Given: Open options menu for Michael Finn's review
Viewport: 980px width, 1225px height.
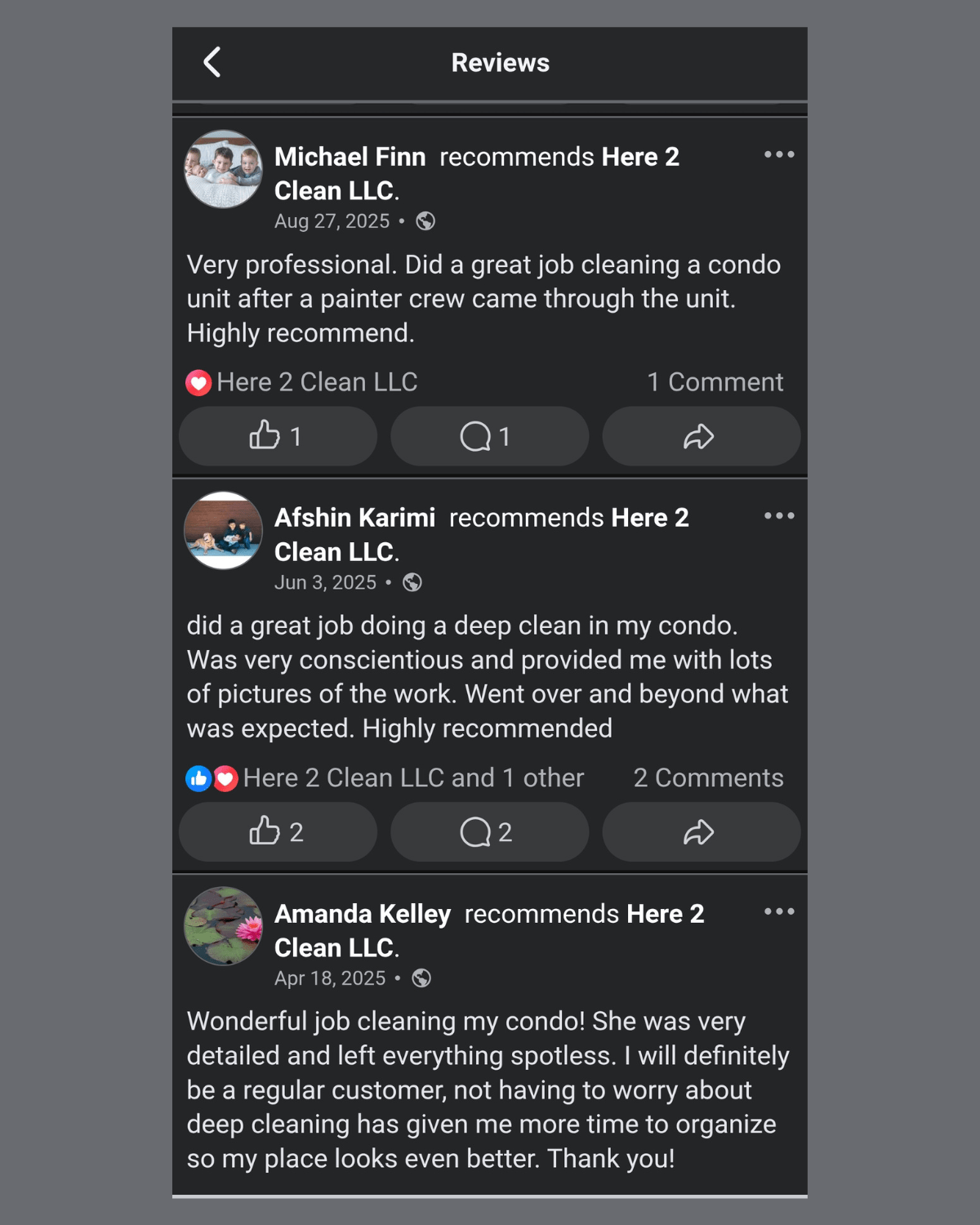Looking at the screenshot, I should (x=779, y=154).
